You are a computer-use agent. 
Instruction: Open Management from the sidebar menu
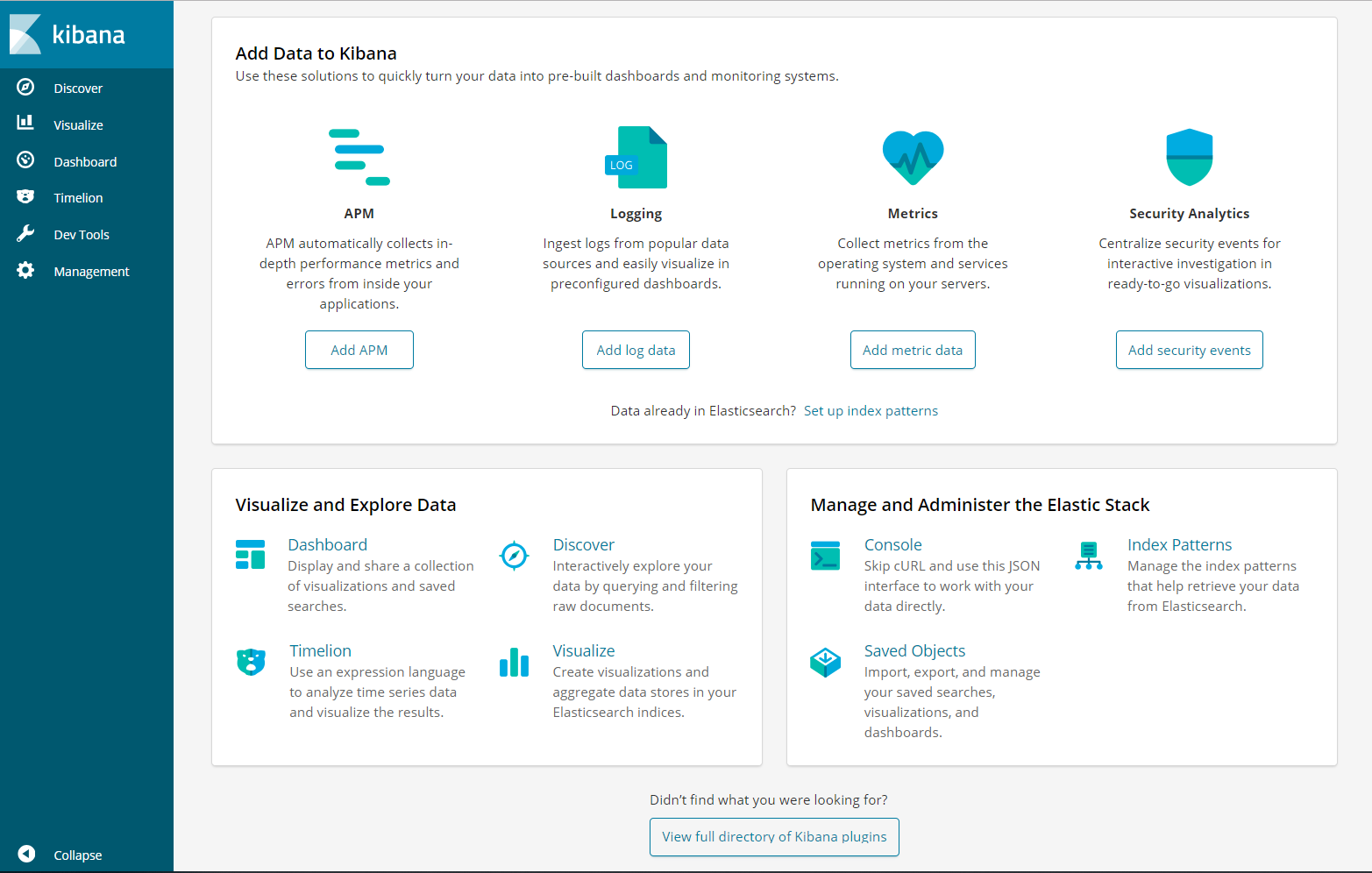click(91, 272)
